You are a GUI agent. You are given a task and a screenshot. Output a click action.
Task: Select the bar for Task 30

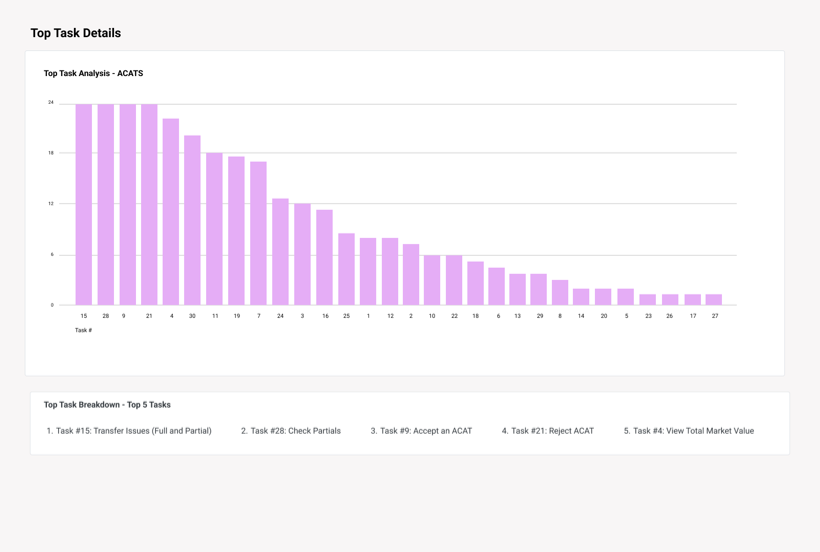coord(192,220)
